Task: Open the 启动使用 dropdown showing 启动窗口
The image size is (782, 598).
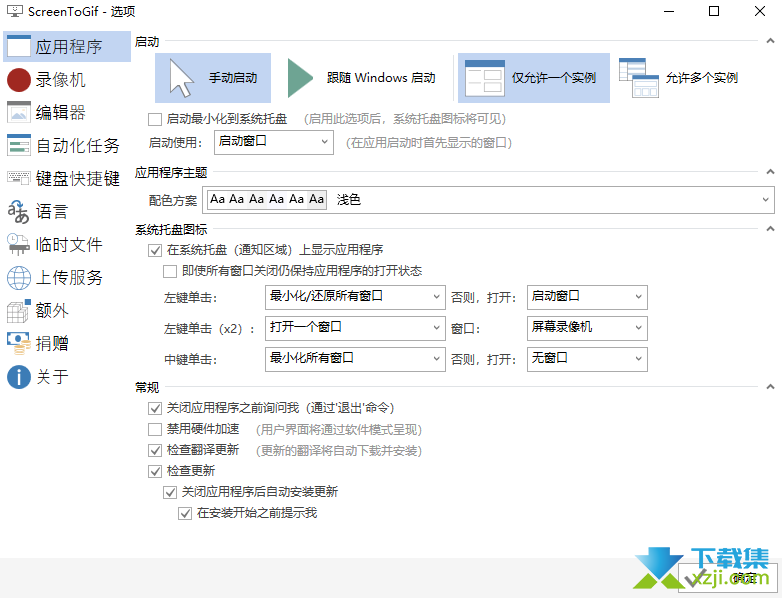Action: coord(274,142)
